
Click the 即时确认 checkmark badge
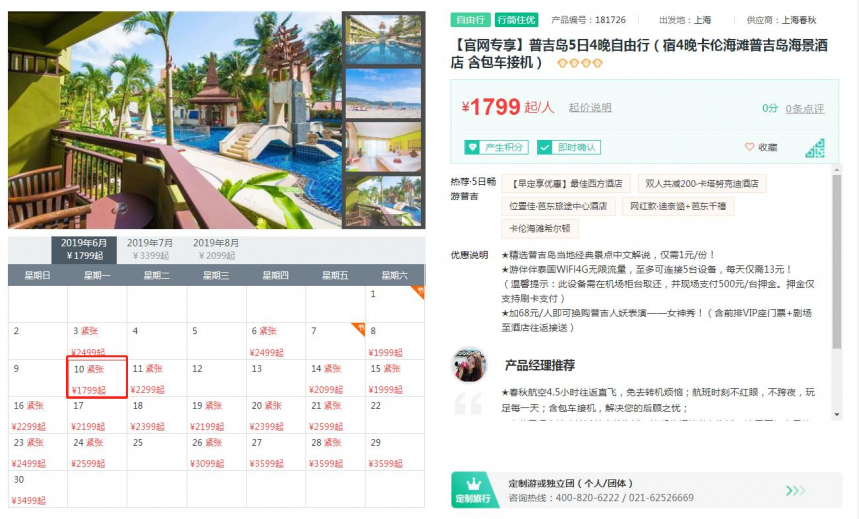coord(569,147)
